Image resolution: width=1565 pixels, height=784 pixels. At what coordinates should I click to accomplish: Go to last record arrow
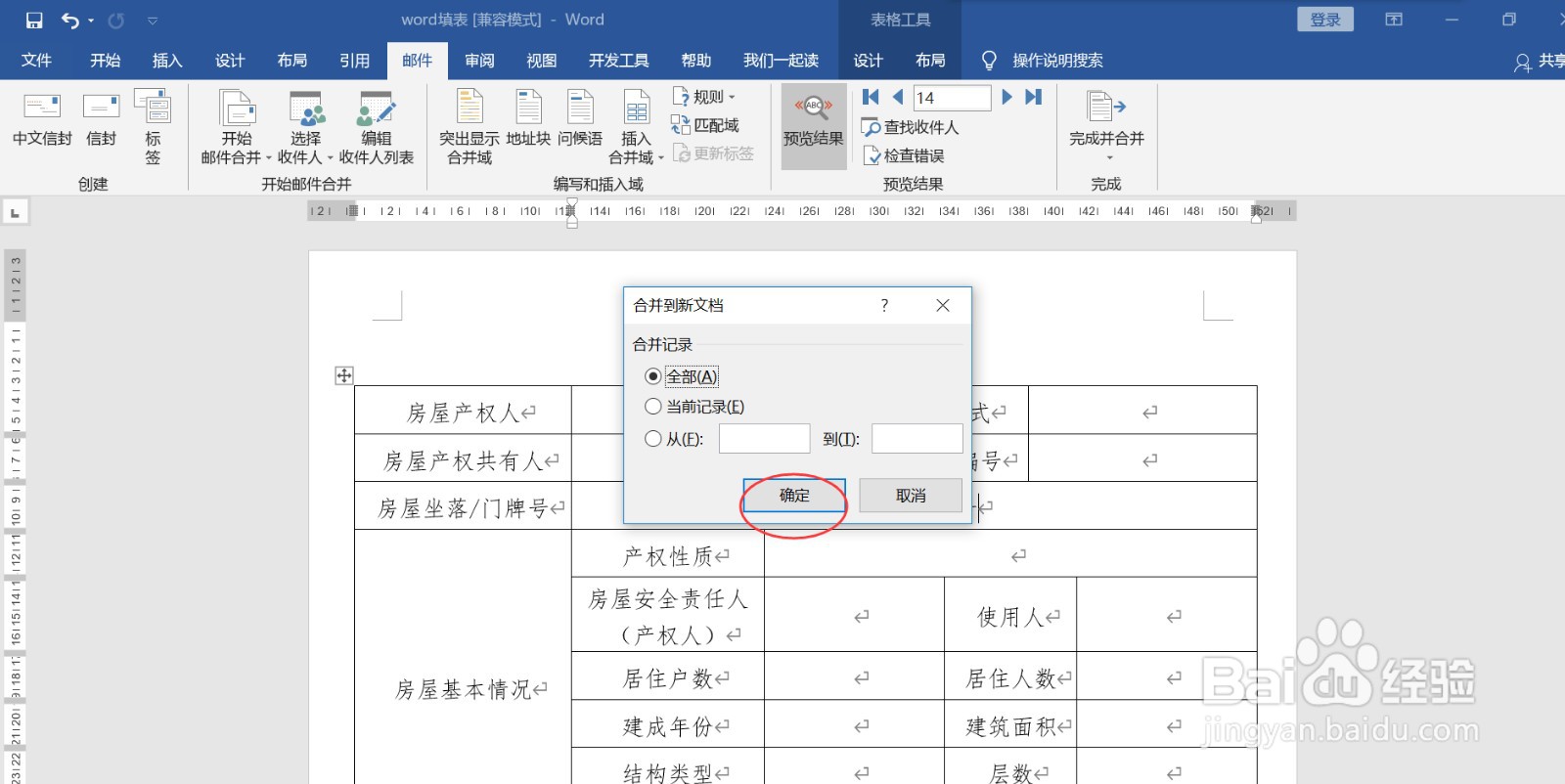pyautogui.click(x=1033, y=97)
